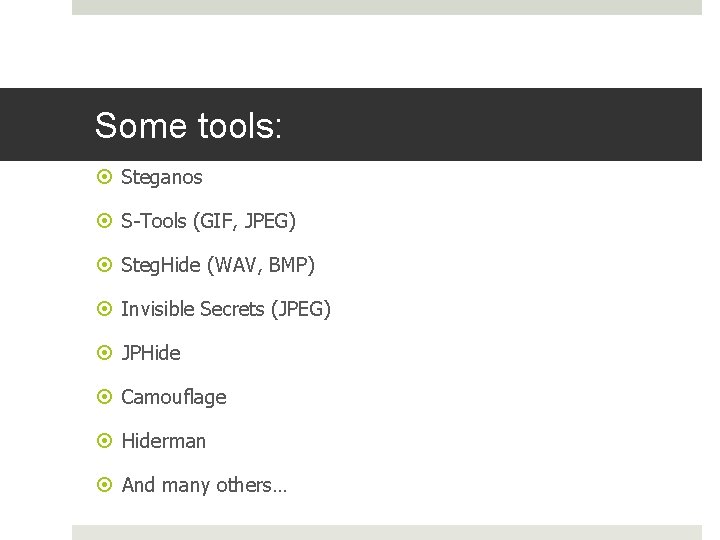Click 'Invisible Secrets (JPEG)' text

[x=226, y=309]
